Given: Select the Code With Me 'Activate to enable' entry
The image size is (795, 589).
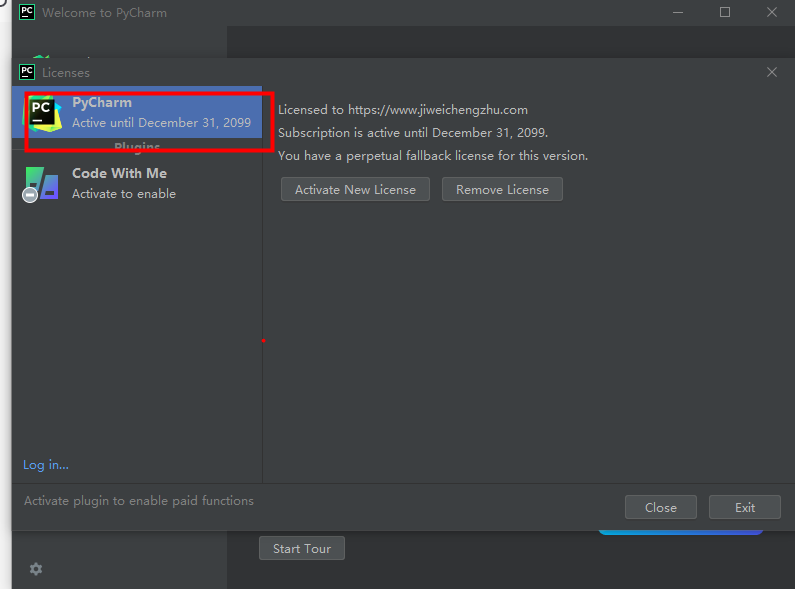Looking at the screenshot, I should coord(124,194).
